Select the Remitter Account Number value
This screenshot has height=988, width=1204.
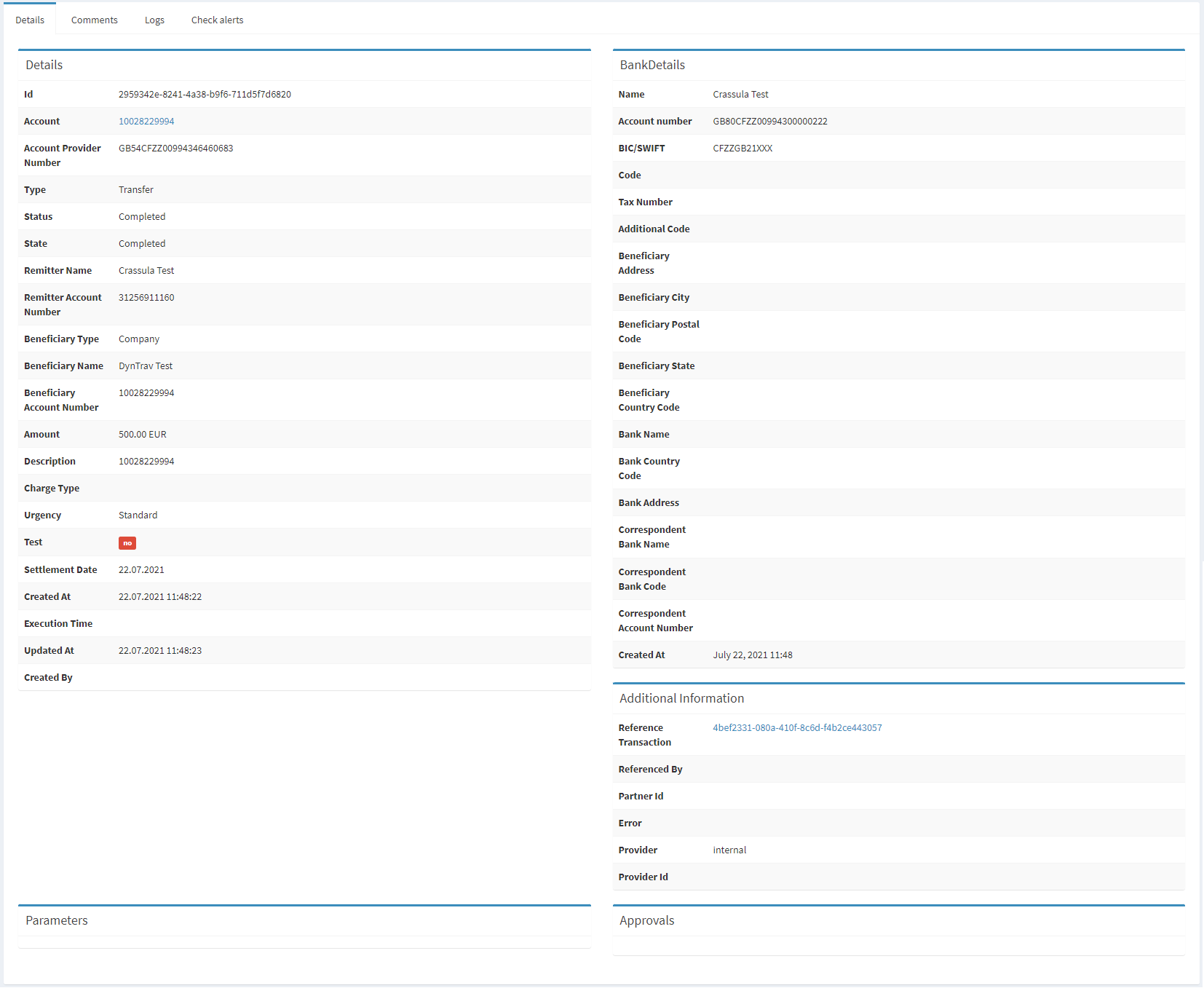point(146,297)
